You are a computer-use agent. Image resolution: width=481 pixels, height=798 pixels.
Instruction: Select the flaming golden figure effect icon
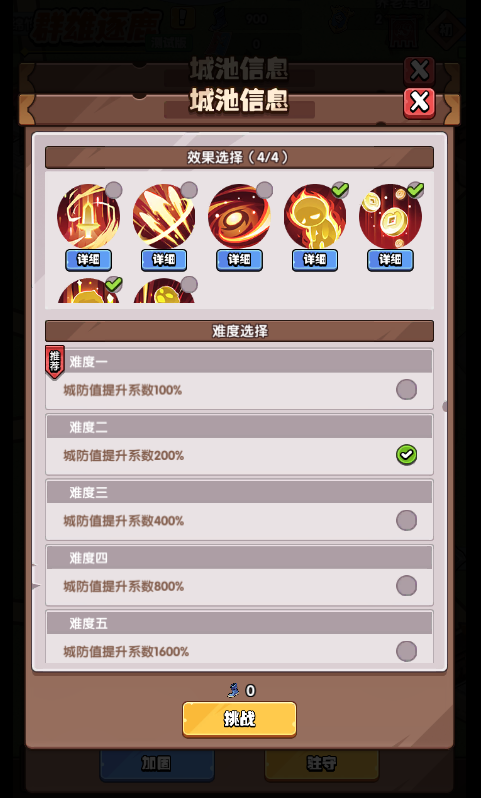click(x=315, y=216)
